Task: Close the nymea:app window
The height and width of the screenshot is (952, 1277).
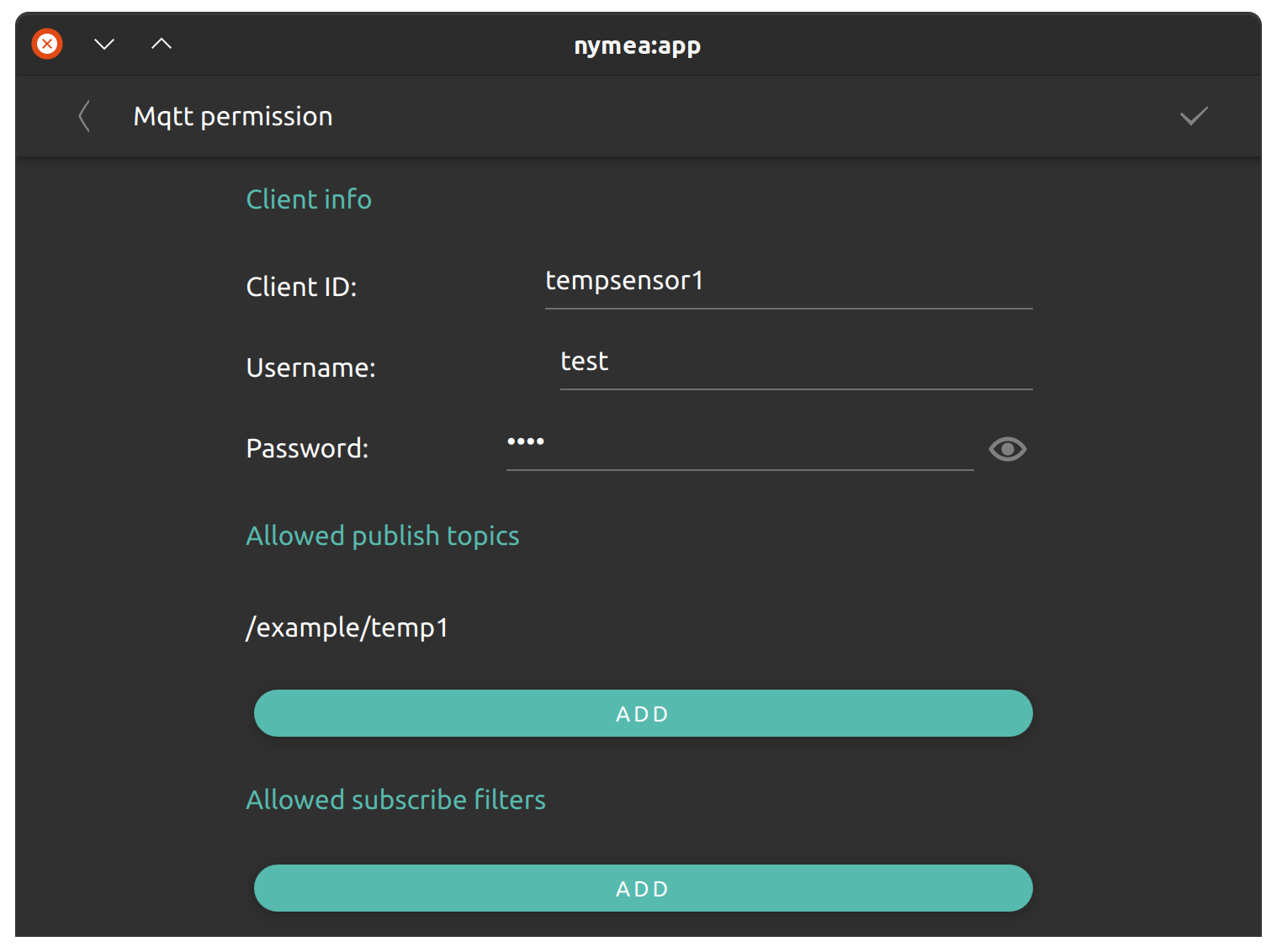Action: pos(47,44)
